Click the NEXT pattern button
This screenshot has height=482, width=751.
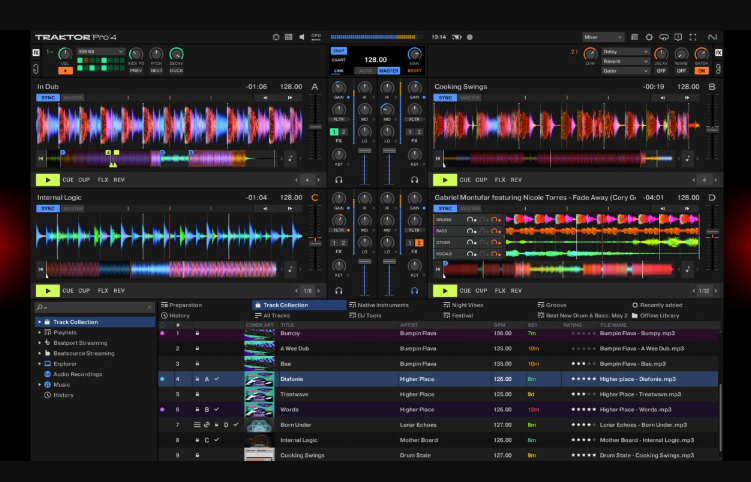(x=156, y=71)
